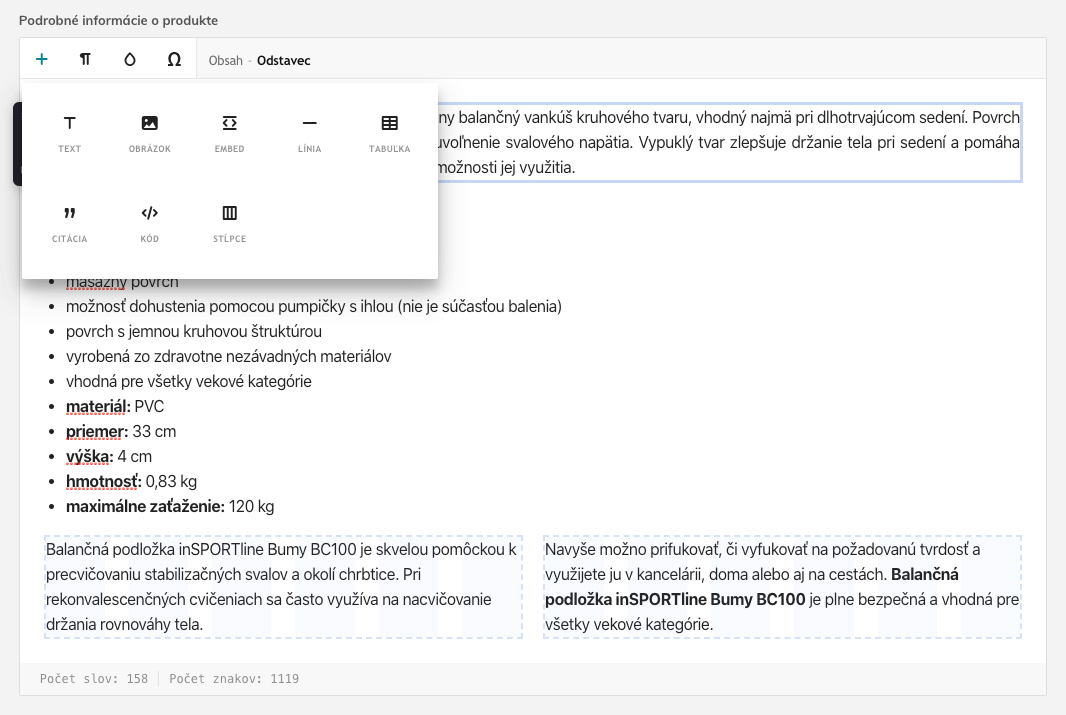Click the 'Počet slov: 158' status text
This screenshot has height=715, width=1066.
coord(94,678)
